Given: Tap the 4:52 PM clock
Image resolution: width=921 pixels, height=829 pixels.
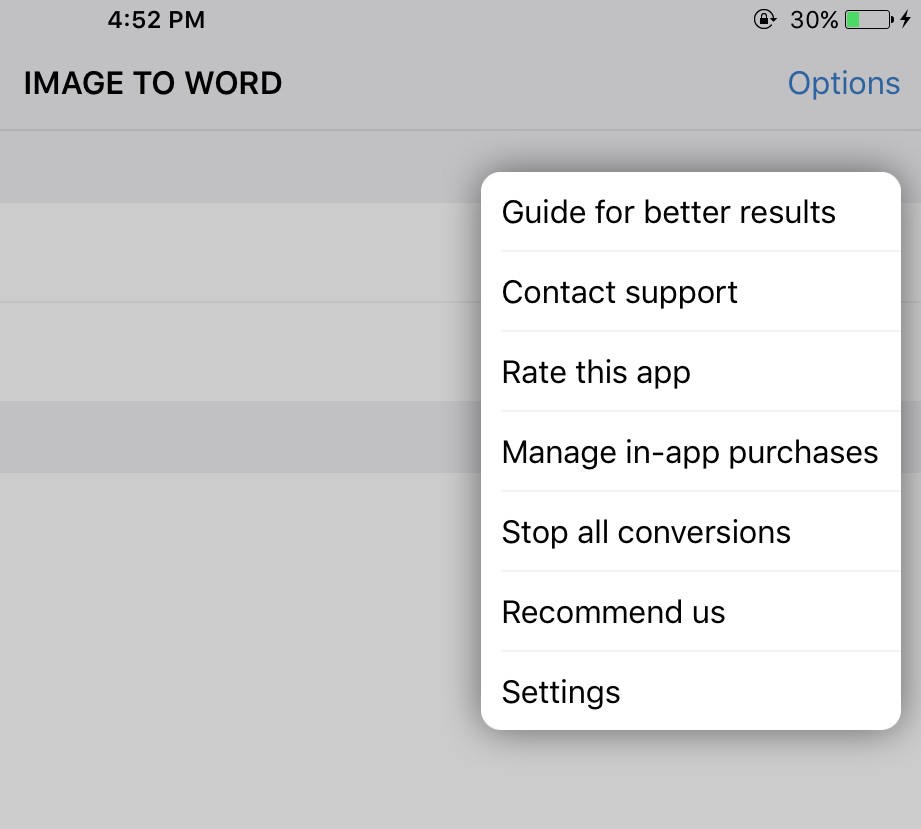Looking at the screenshot, I should click(x=156, y=20).
